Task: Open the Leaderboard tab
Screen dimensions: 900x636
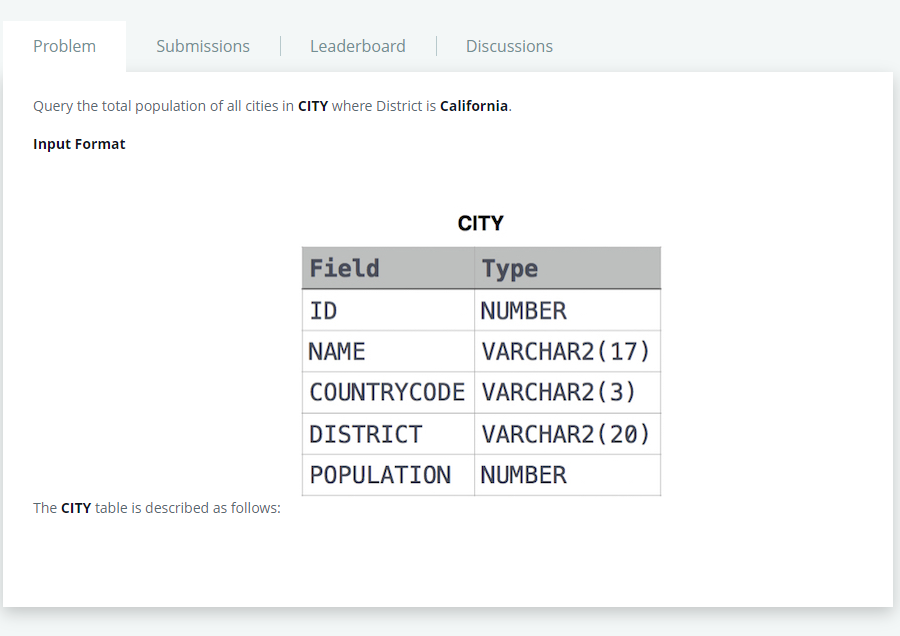Action: click(x=358, y=46)
